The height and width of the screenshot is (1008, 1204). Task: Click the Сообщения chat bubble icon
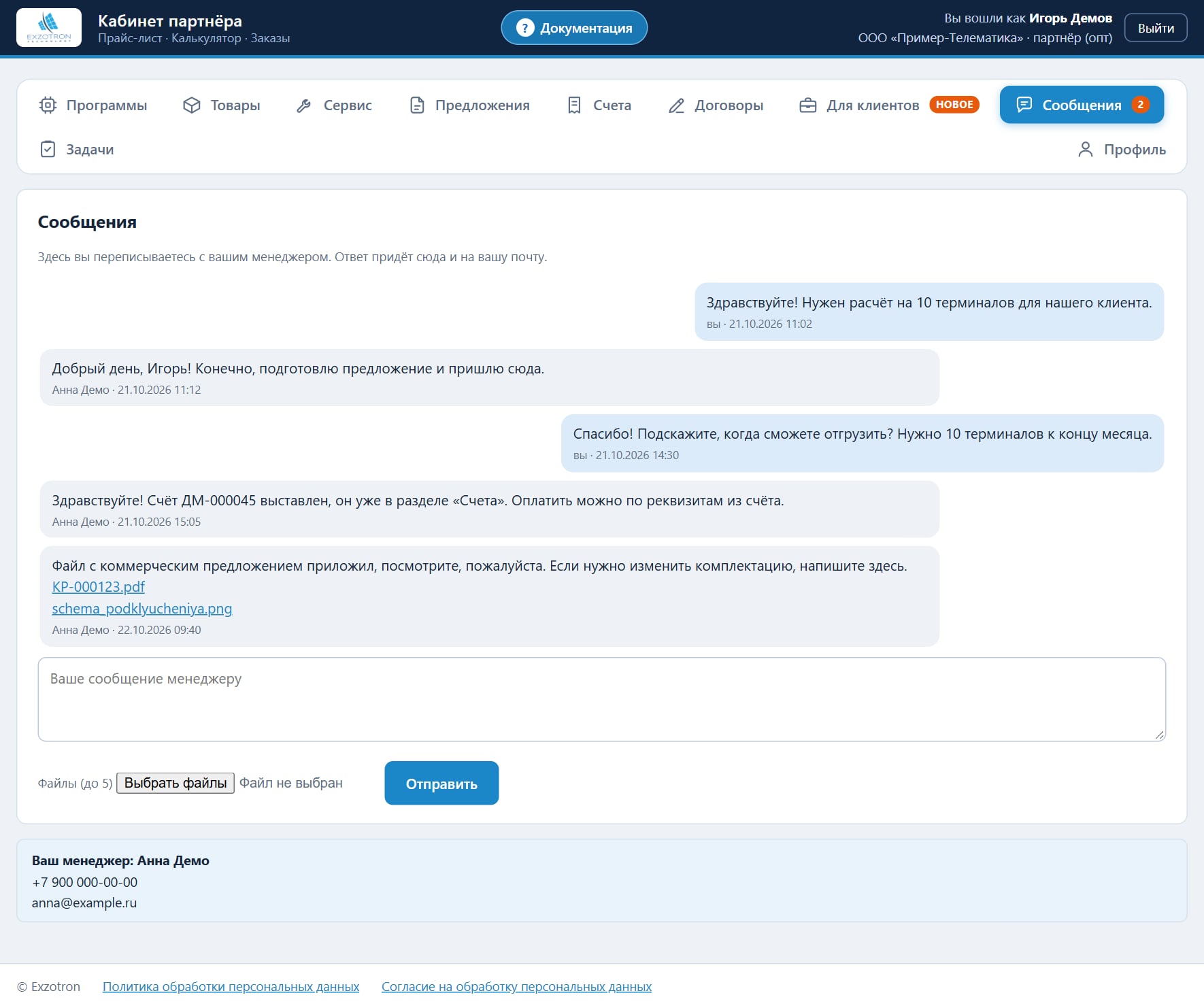coord(1024,105)
